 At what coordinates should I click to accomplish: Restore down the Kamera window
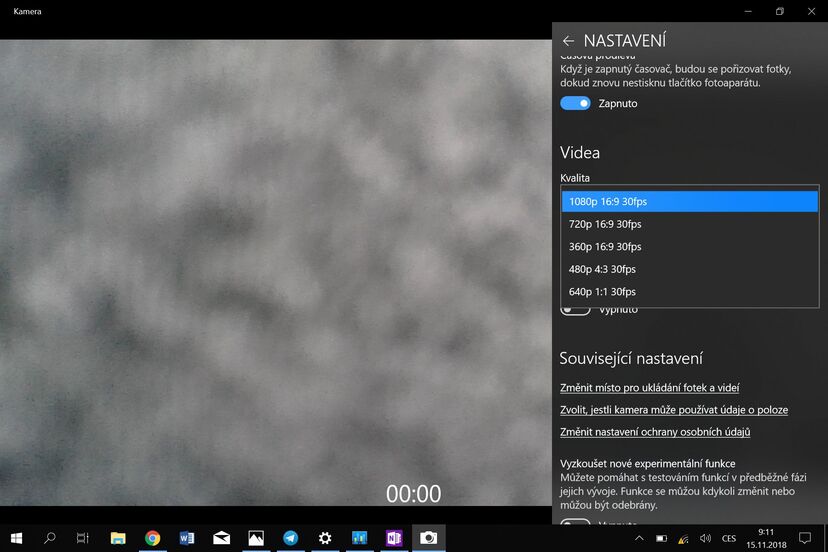click(x=780, y=11)
